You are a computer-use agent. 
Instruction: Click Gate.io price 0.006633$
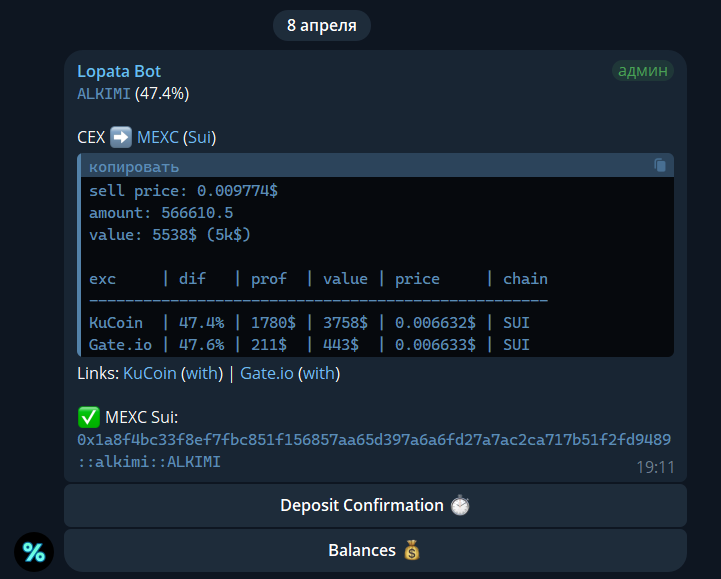pos(435,345)
